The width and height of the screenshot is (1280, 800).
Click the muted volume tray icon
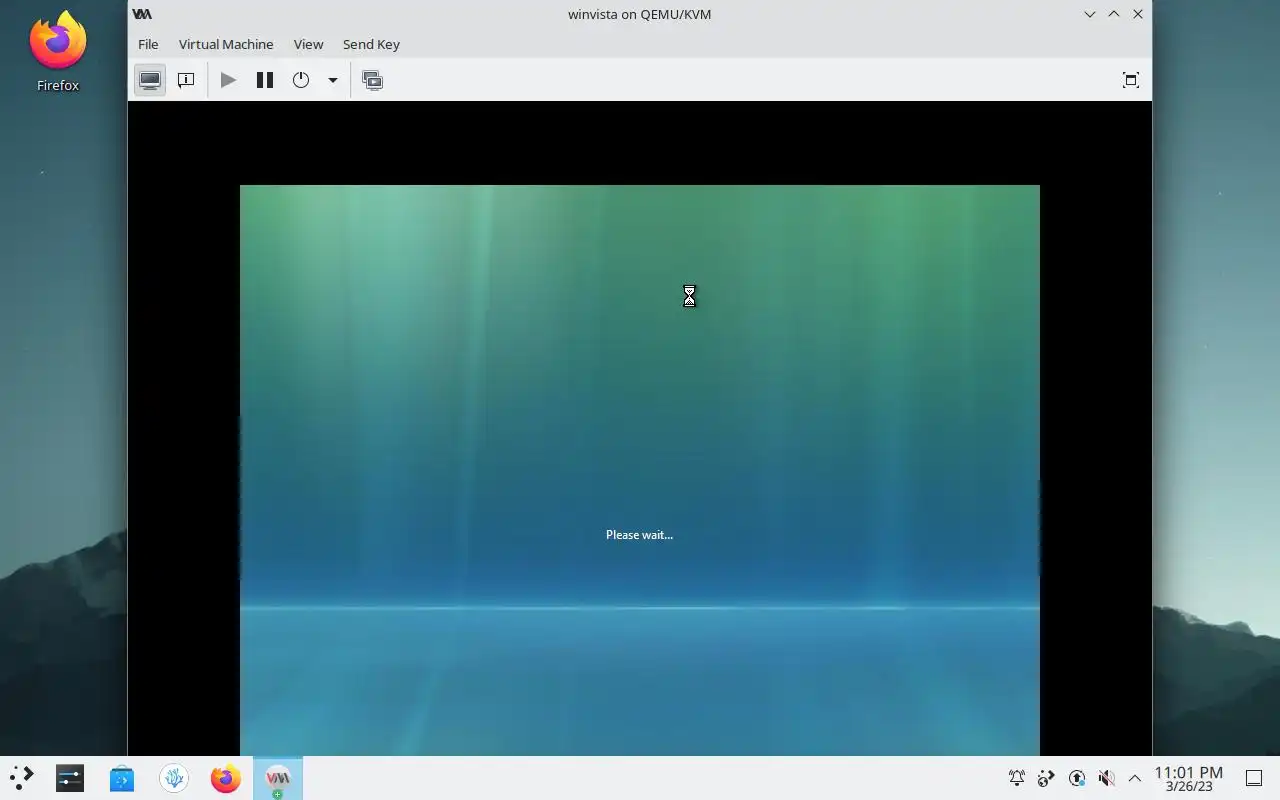tap(1106, 778)
